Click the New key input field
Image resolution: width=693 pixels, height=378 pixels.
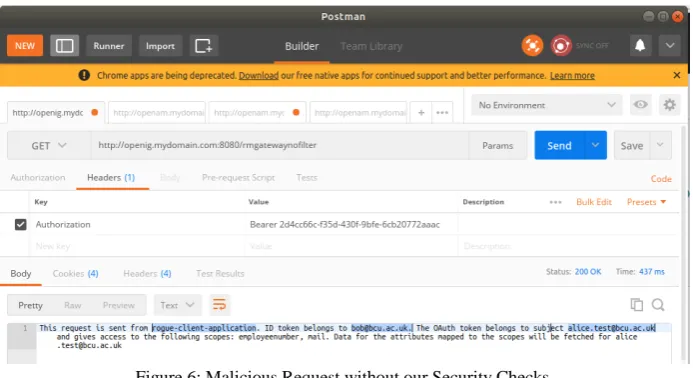pos(137,246)
